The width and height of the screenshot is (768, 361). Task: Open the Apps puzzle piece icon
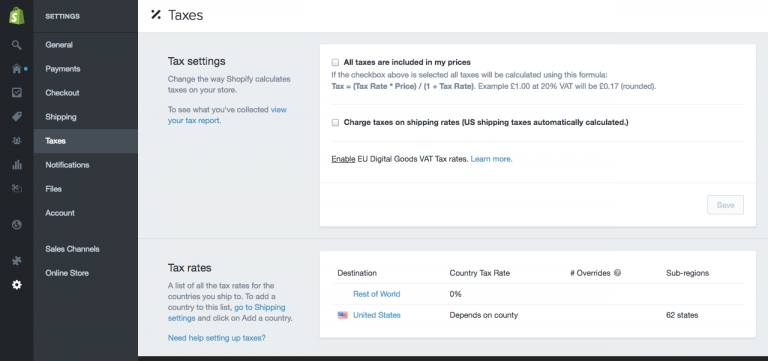click(17, 261)
